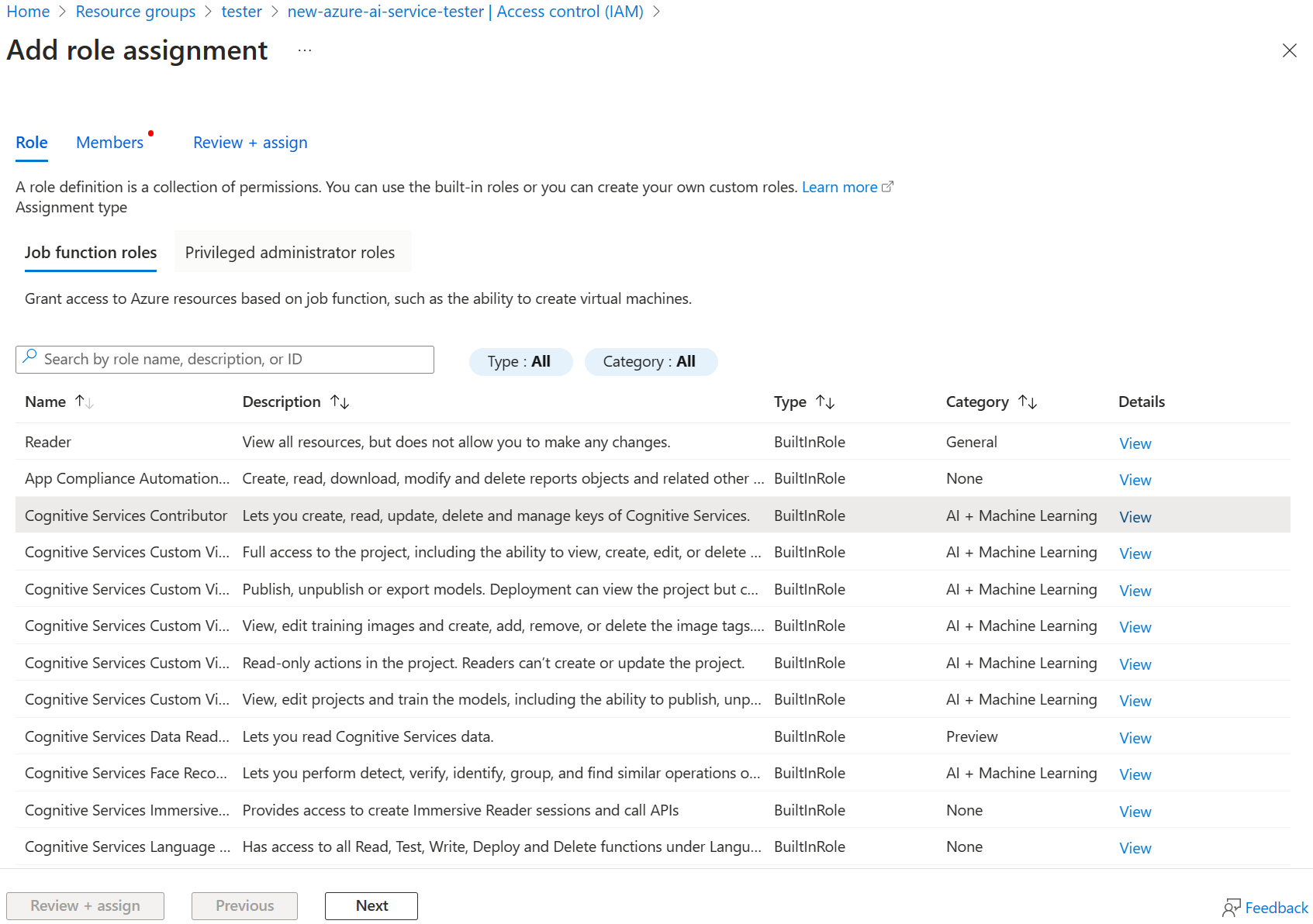The width and height of the screenshot is (1313, 924).
Task: View details of Cognitive Services Immersive Reader
Action: [x=1135, y=812]
